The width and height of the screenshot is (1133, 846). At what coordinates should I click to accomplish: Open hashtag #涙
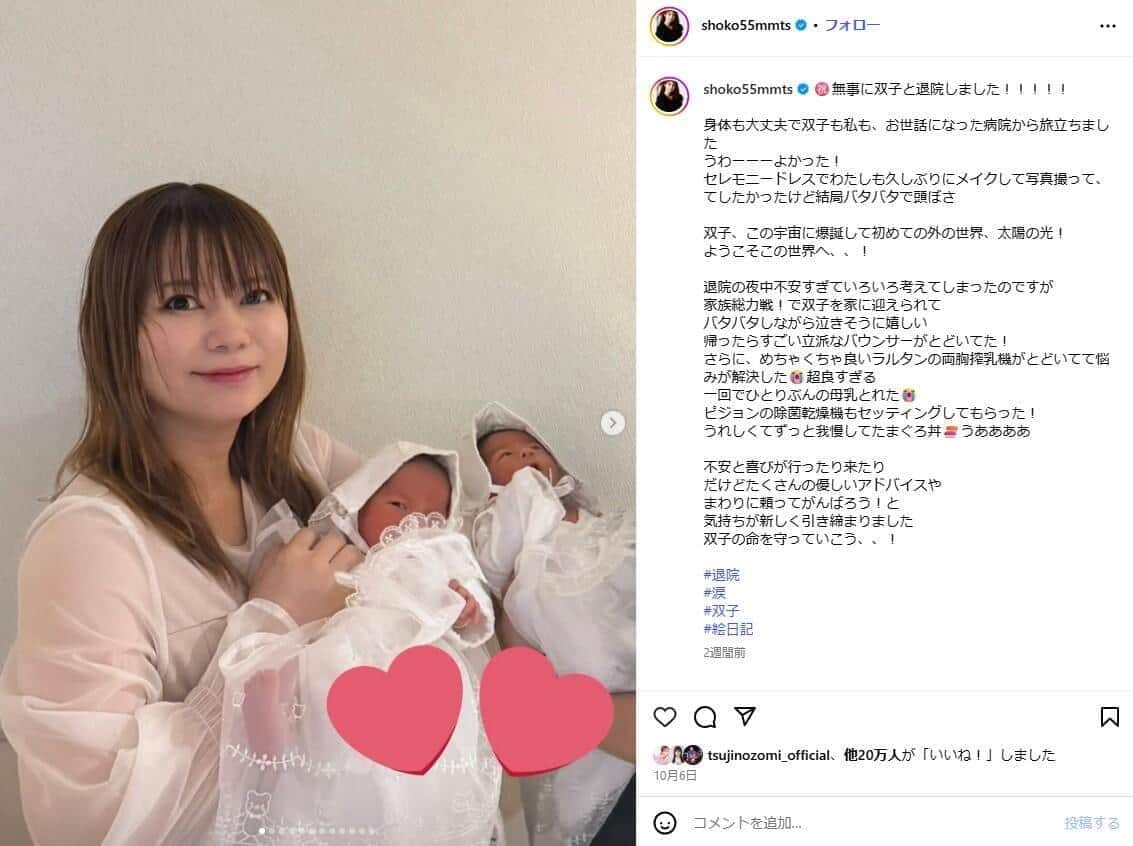pos(714,593)
